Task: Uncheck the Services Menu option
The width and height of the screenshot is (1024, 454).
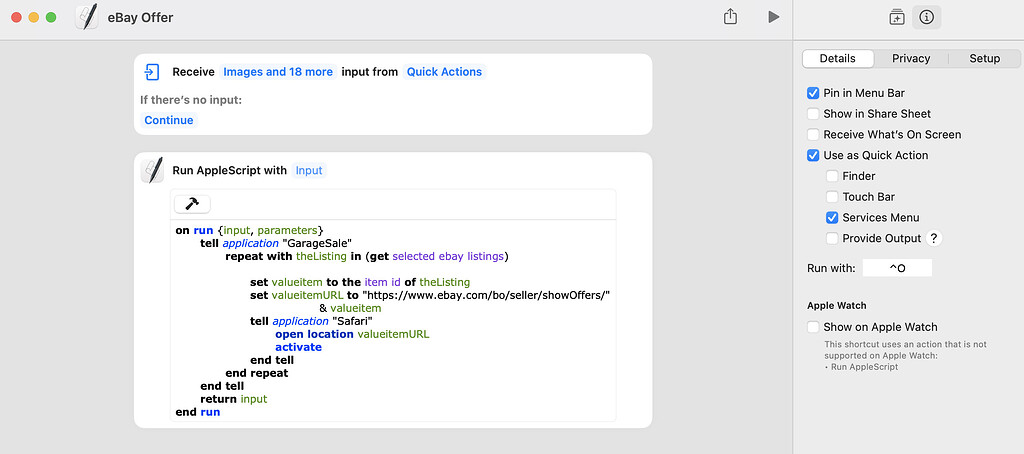Action: click(832, 218)
